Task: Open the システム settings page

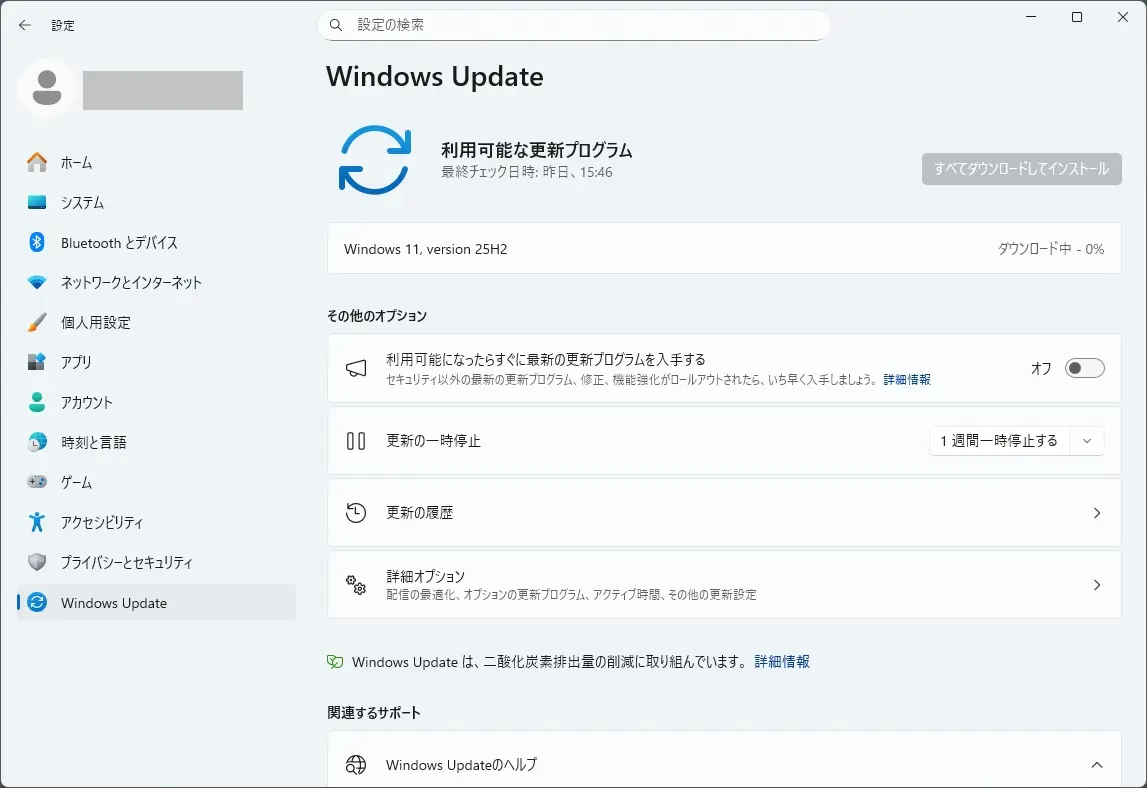Action: click(x=82, y=202)
